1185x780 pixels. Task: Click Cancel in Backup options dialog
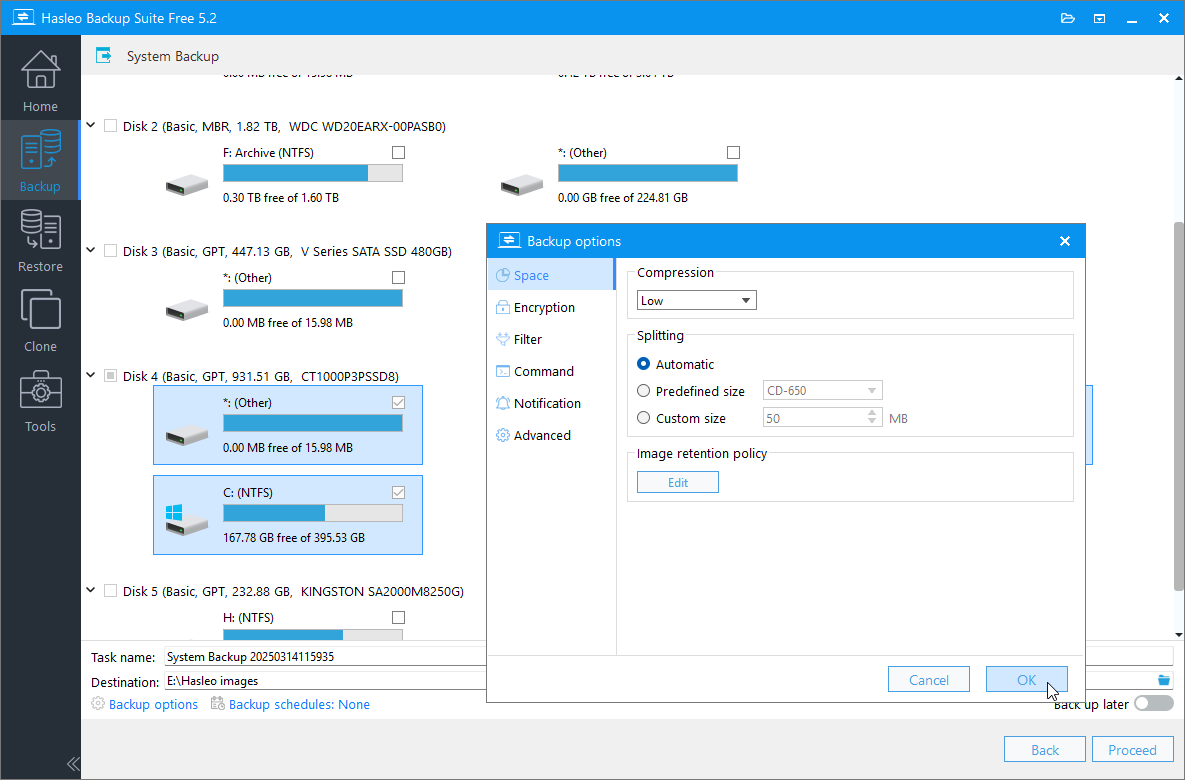(x=929, y=679)
